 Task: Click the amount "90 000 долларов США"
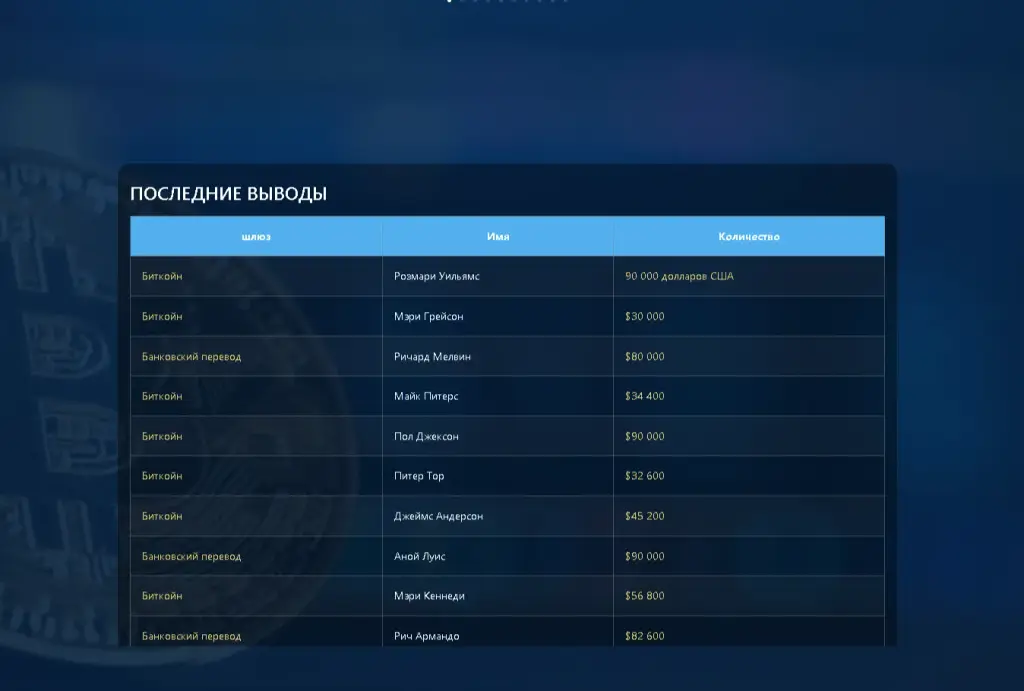pos(679,276)
